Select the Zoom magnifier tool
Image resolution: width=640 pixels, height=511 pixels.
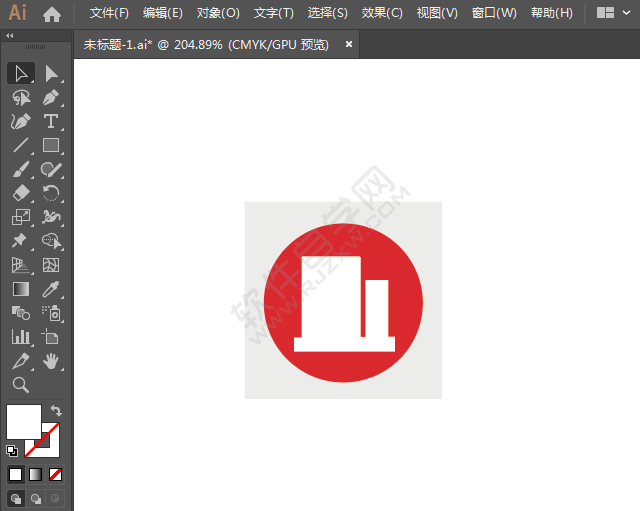tap(21, 384)
